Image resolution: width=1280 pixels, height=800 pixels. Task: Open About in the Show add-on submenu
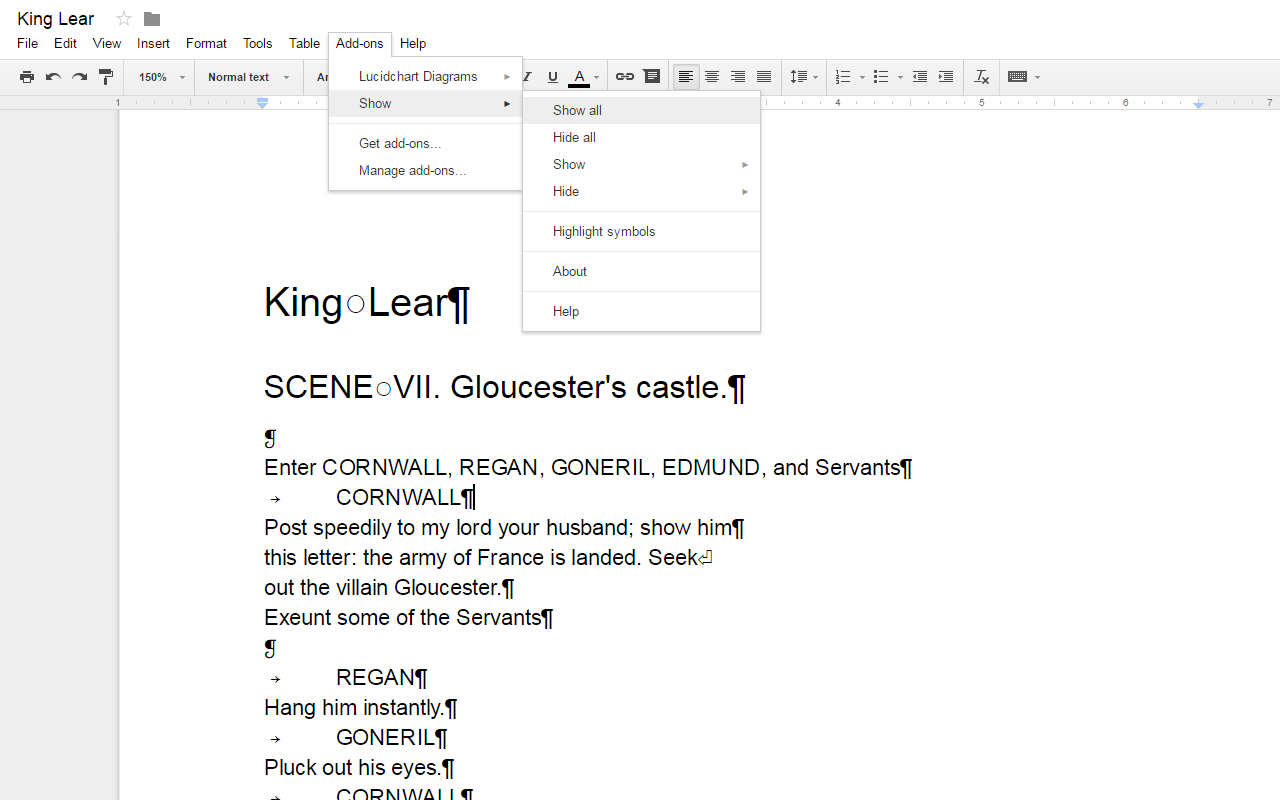pos(641,271)
